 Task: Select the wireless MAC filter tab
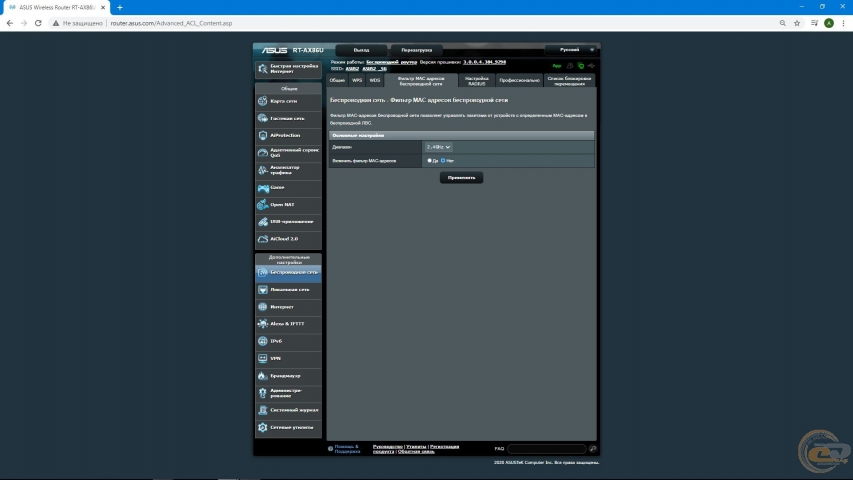click(x=421, y=81)
